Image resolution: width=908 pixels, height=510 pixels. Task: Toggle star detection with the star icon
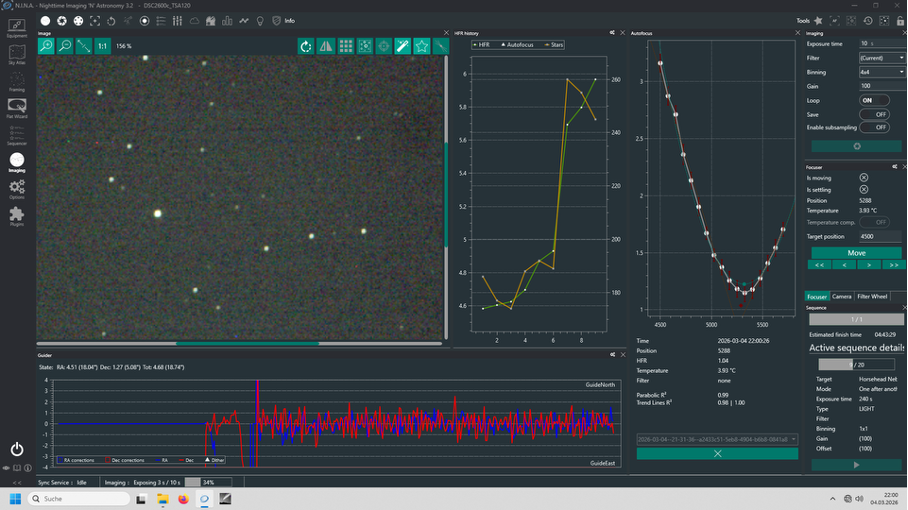[x=422, y=46]
